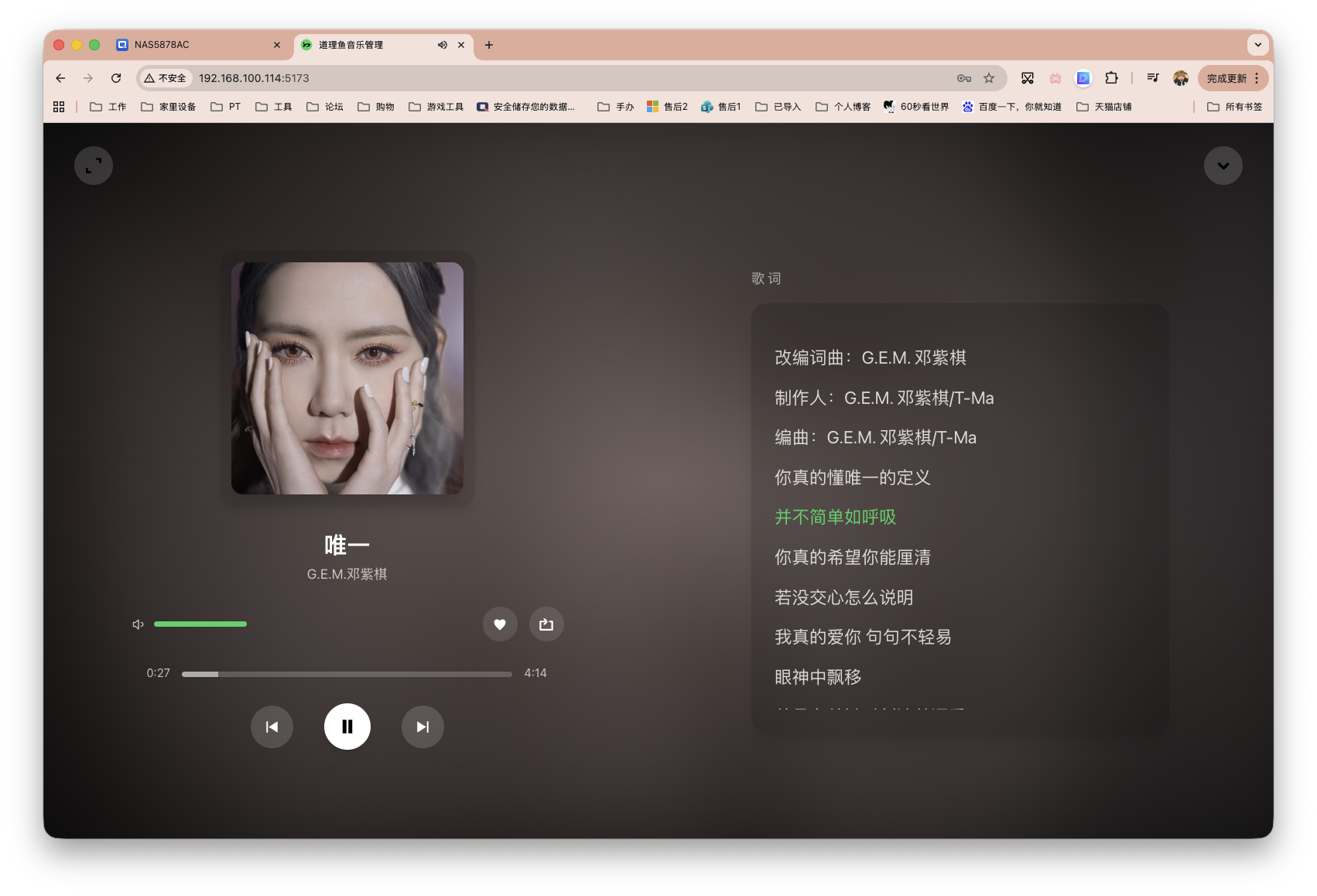Pause the current song 唯一
The height and width of the screenshot is (896, 1317).
coord(347,727)
